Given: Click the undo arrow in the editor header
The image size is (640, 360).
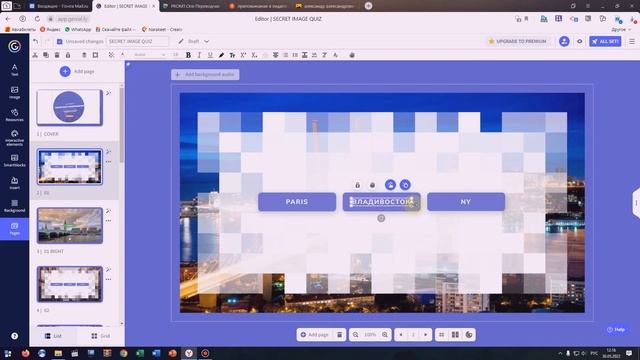Looking at the screenshot, I should click(x=36, y=41).
